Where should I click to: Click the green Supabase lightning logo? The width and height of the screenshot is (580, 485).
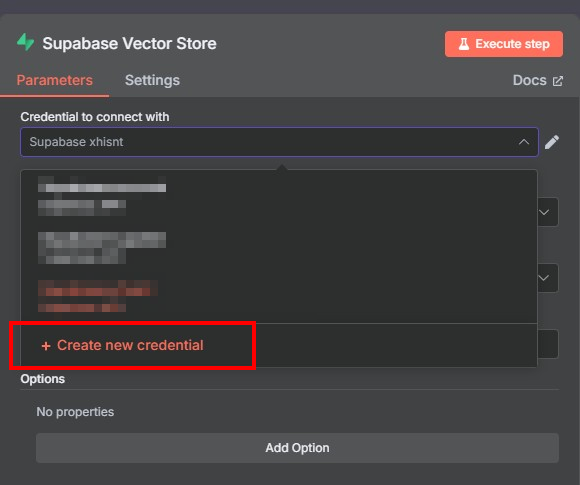point(26,42)
